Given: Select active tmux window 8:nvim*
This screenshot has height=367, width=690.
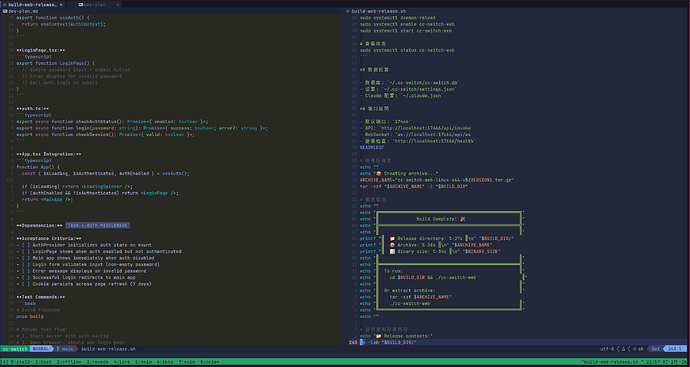Looking at the screenshot, I should (210, 362).
